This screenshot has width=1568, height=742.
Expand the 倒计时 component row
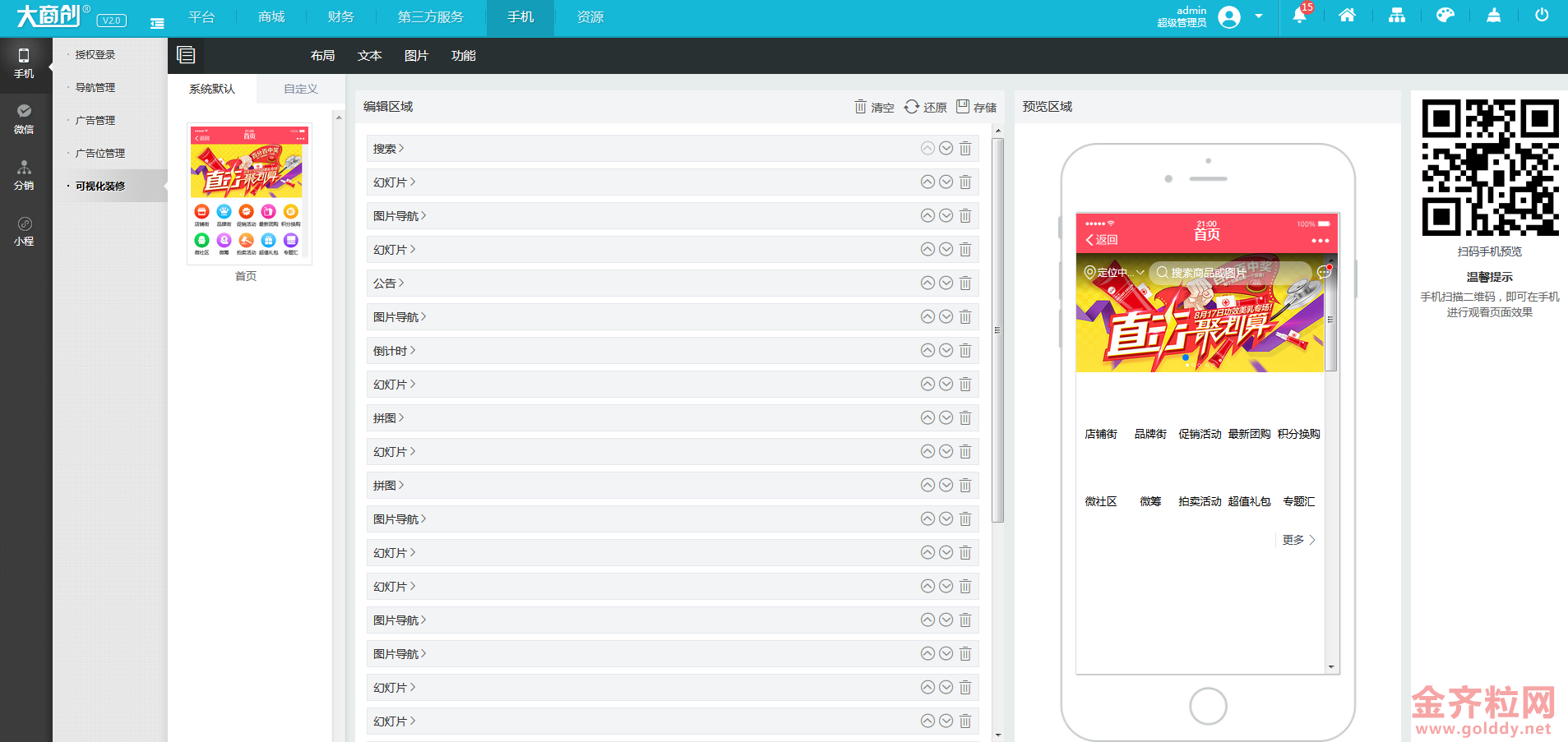pos(673,351)
